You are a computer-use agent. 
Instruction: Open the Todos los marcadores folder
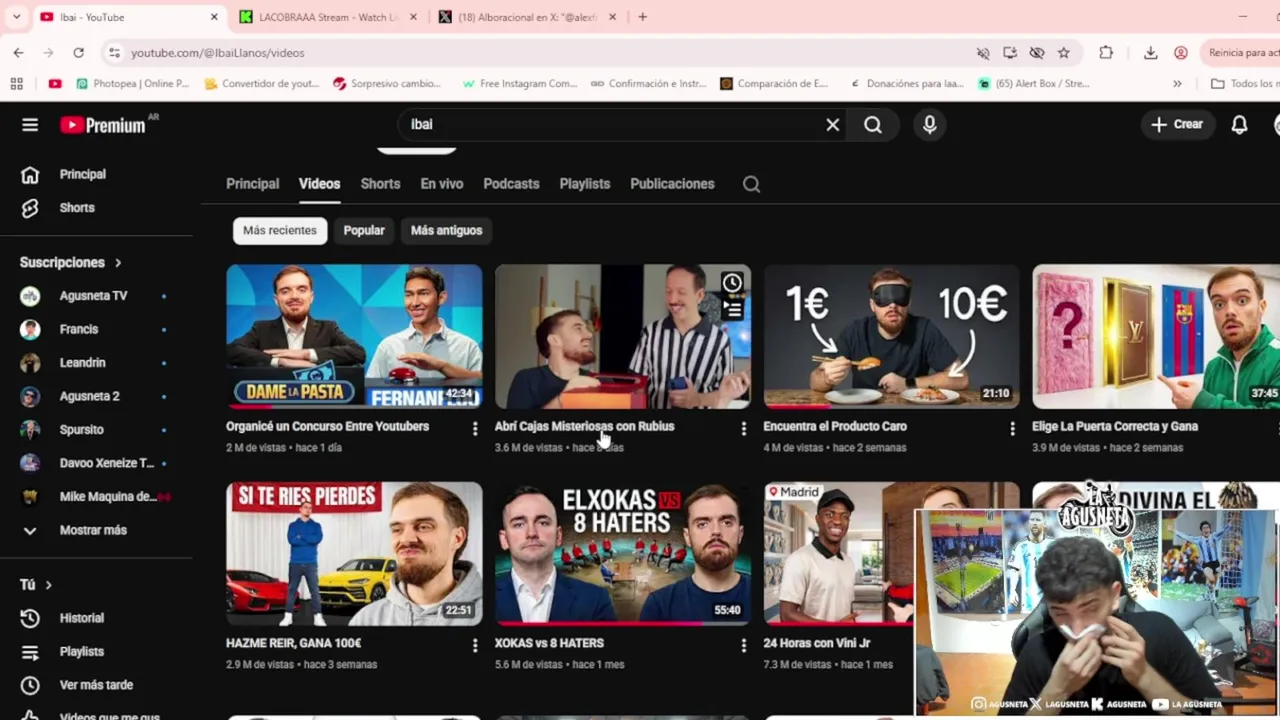point(1244,83)
